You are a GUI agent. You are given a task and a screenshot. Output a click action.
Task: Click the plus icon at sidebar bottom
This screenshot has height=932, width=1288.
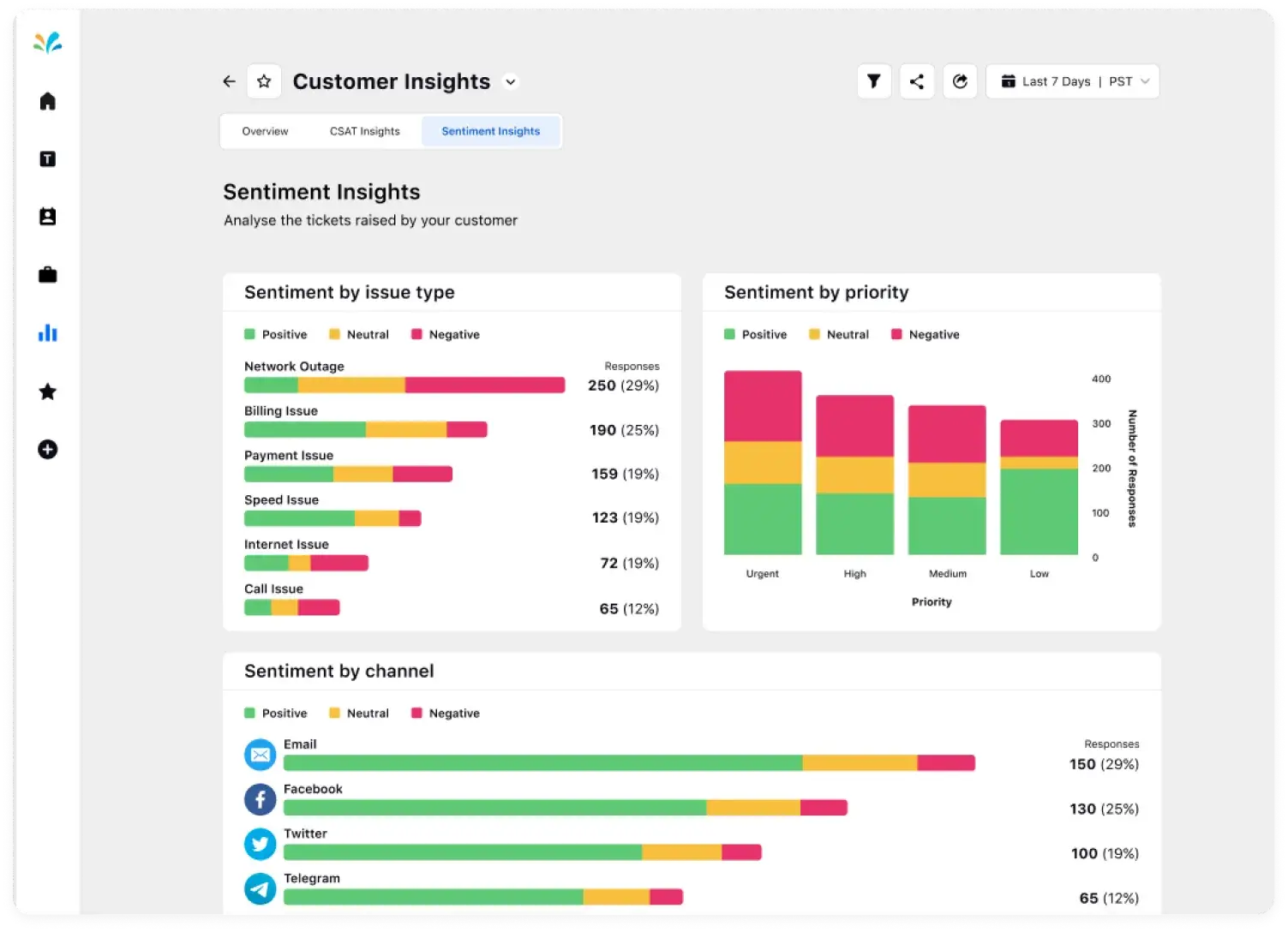47,449
